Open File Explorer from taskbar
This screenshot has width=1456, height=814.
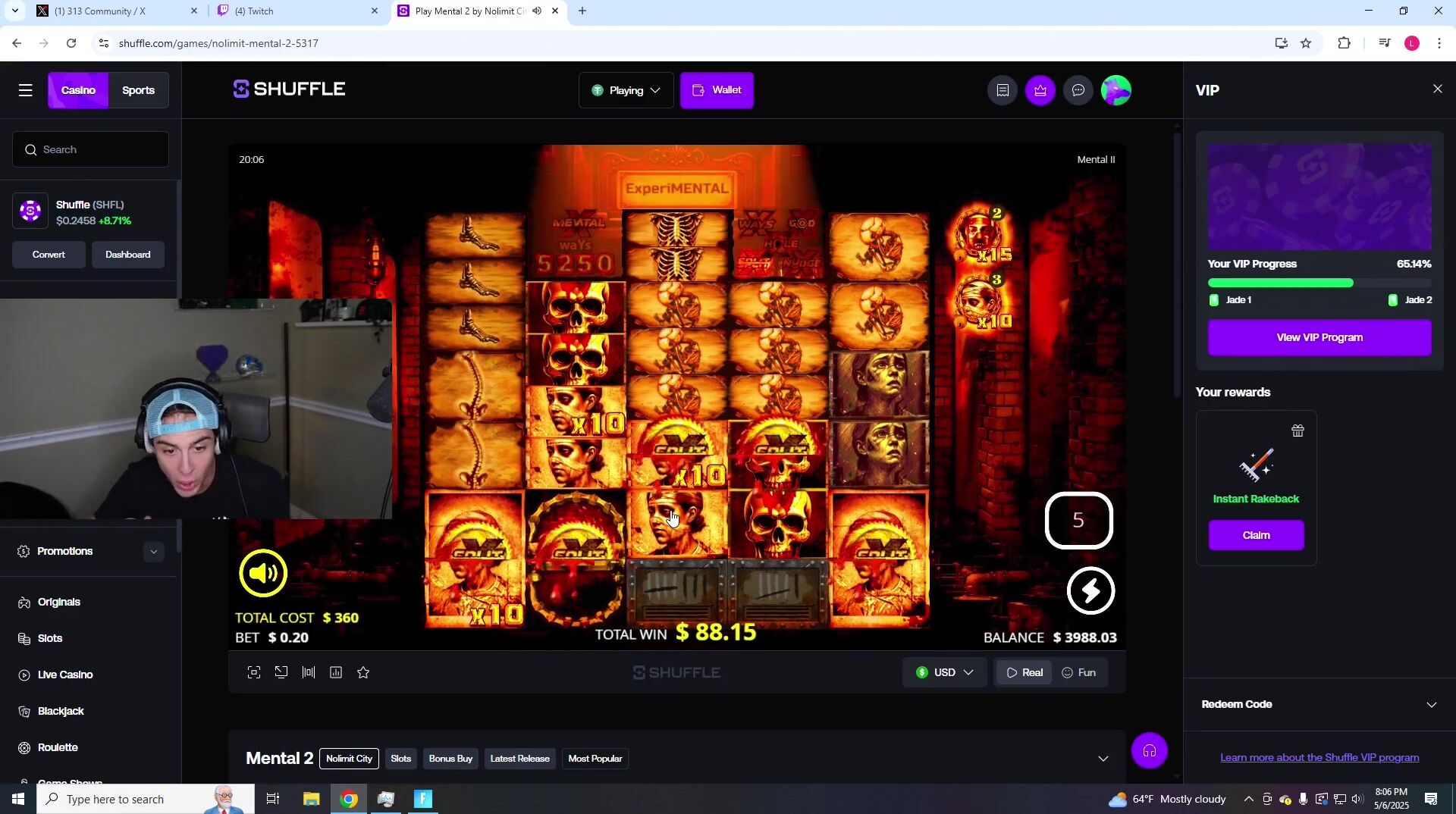point(311,799)
